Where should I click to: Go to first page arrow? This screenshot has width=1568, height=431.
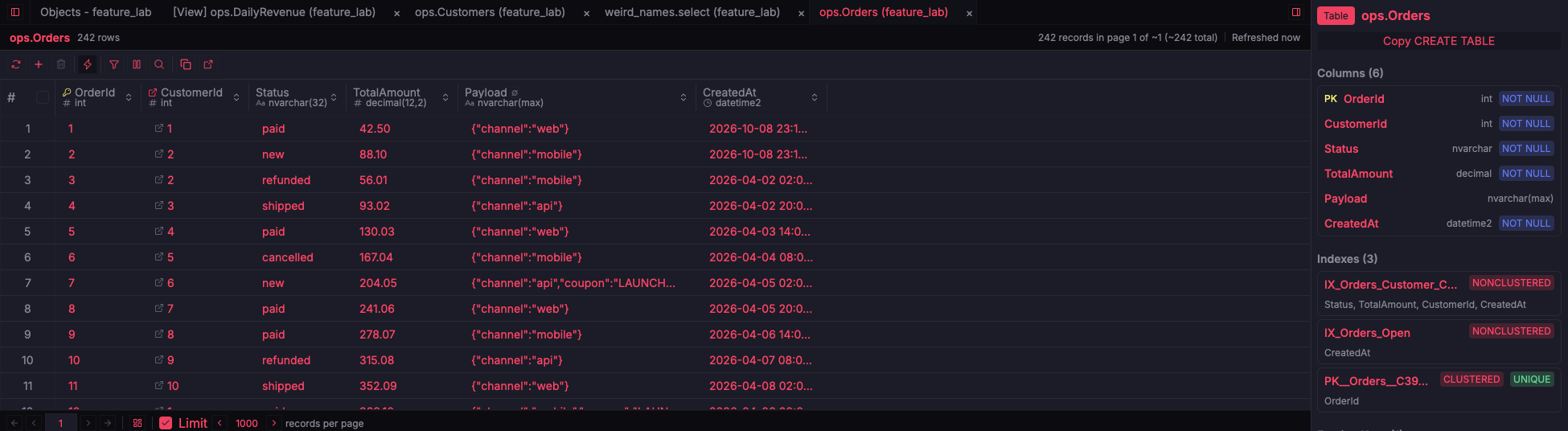14,423
